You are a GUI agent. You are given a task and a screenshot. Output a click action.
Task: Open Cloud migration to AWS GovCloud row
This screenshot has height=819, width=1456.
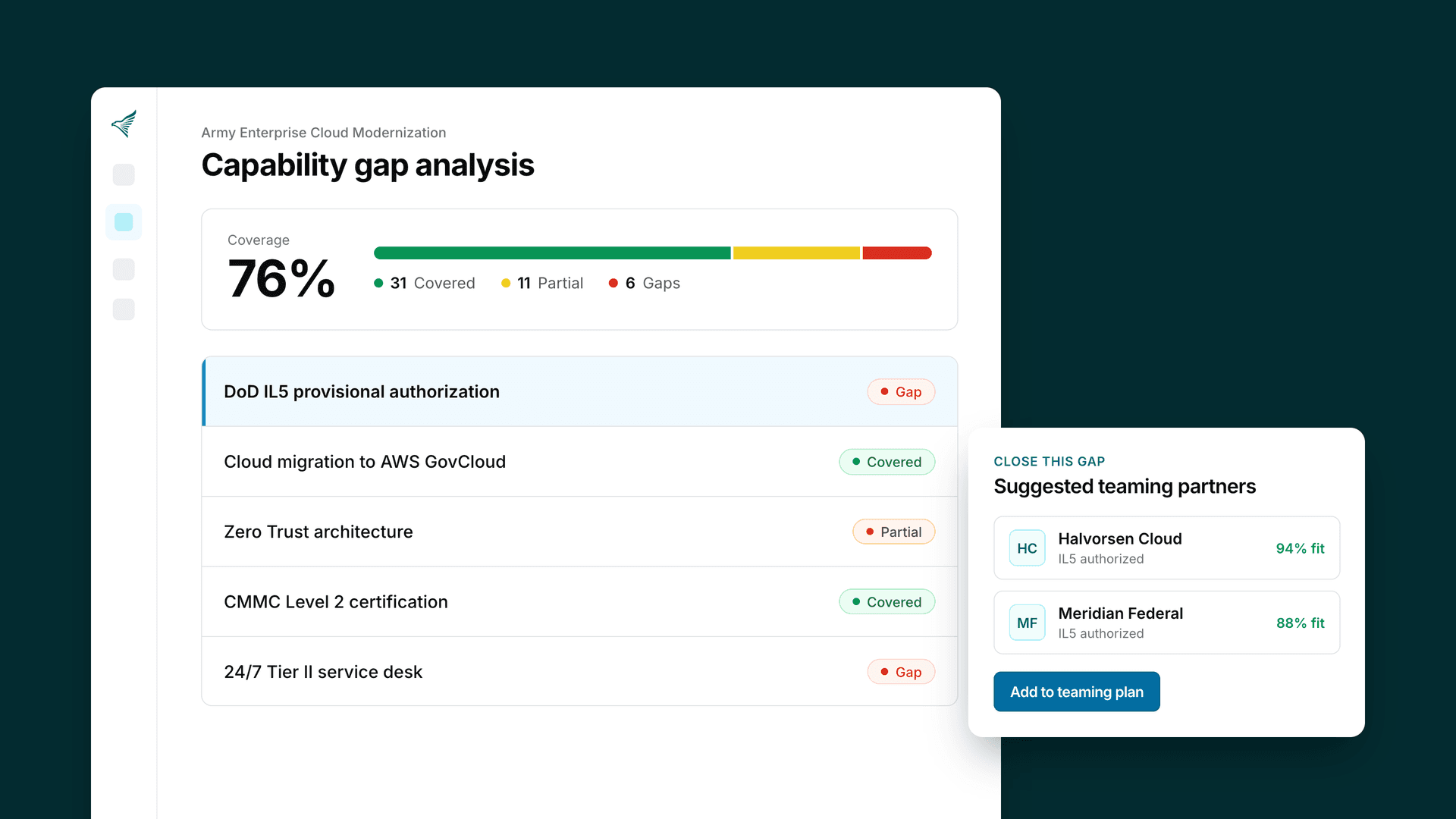580,462
